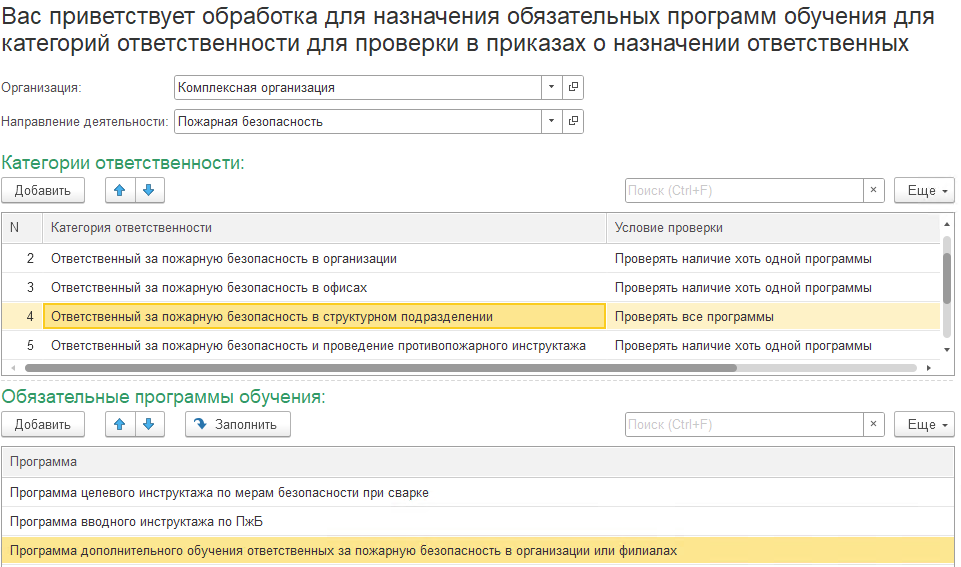Open the Направление деятельности open-form icon
961x567 pixels.
(x=573, y=121)
